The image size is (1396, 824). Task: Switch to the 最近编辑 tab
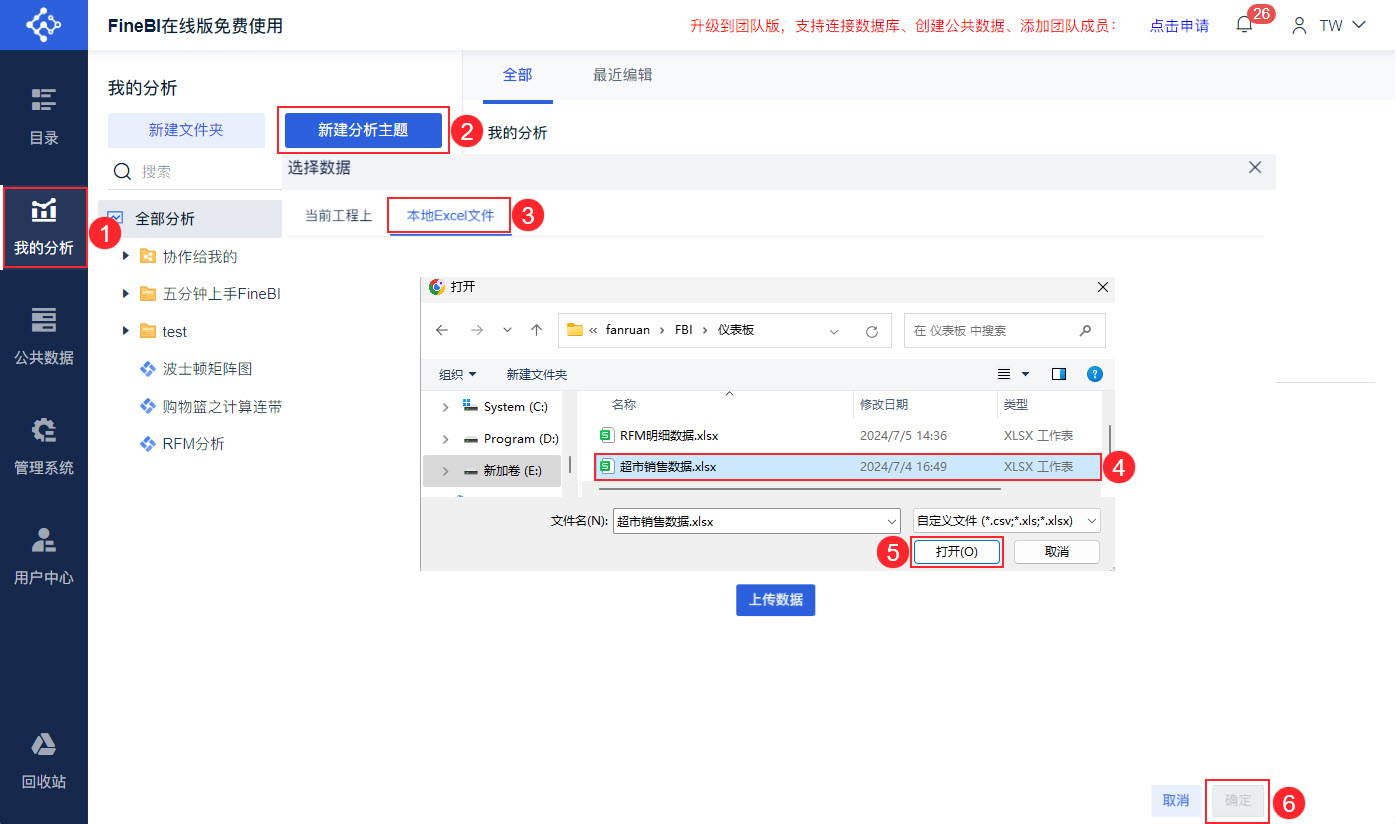(x=622, y=75)
